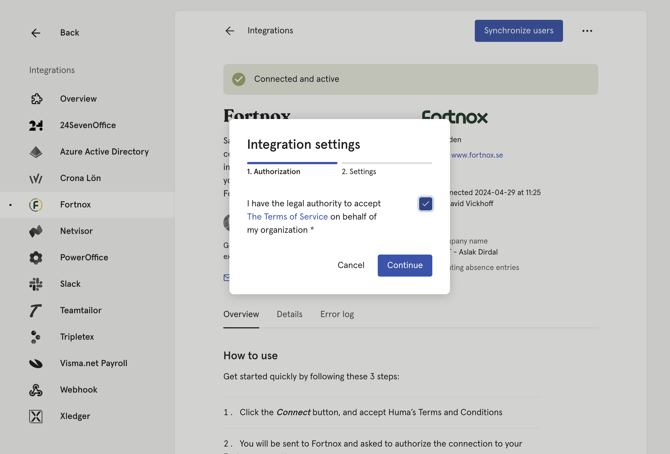
Task: Open the www.fortnox.se link
Action: coord(477,155)
